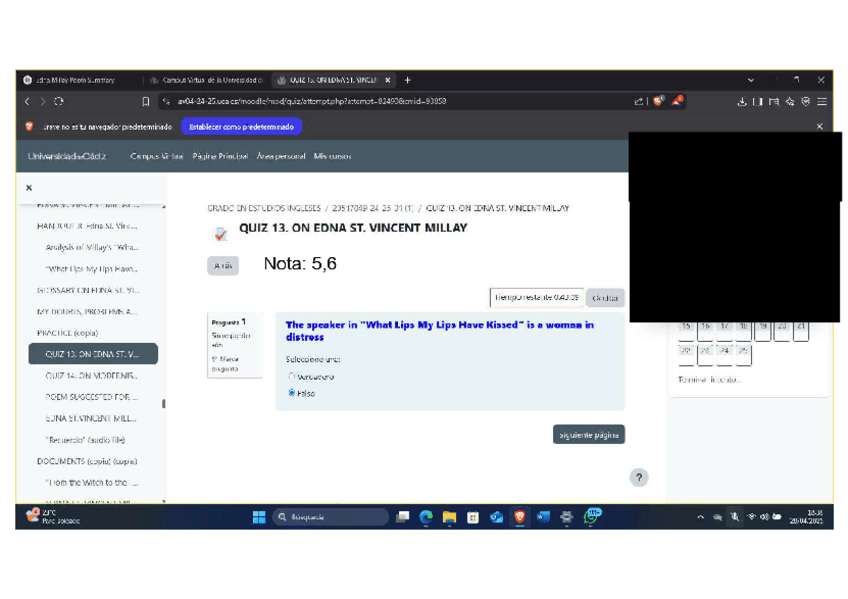The width and height of the screenshot is (848, 599).
Task: Close the course sidebar with the X
Action: pyautogui.click(x=29, y=187)
